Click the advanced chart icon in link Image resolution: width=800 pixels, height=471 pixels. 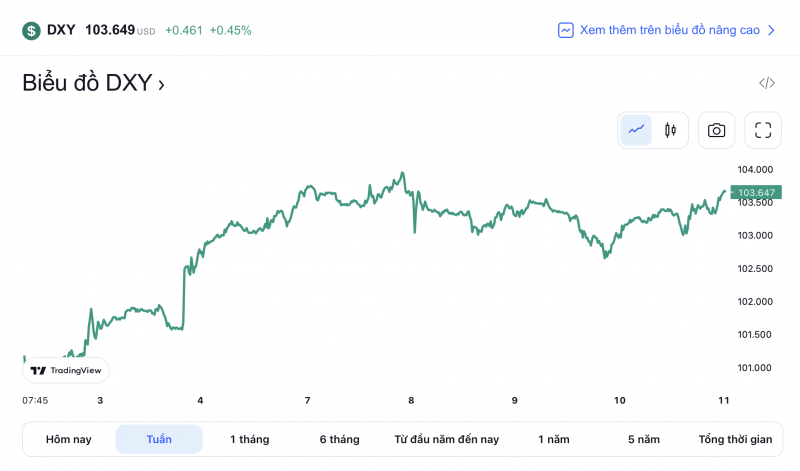(566, 30)
